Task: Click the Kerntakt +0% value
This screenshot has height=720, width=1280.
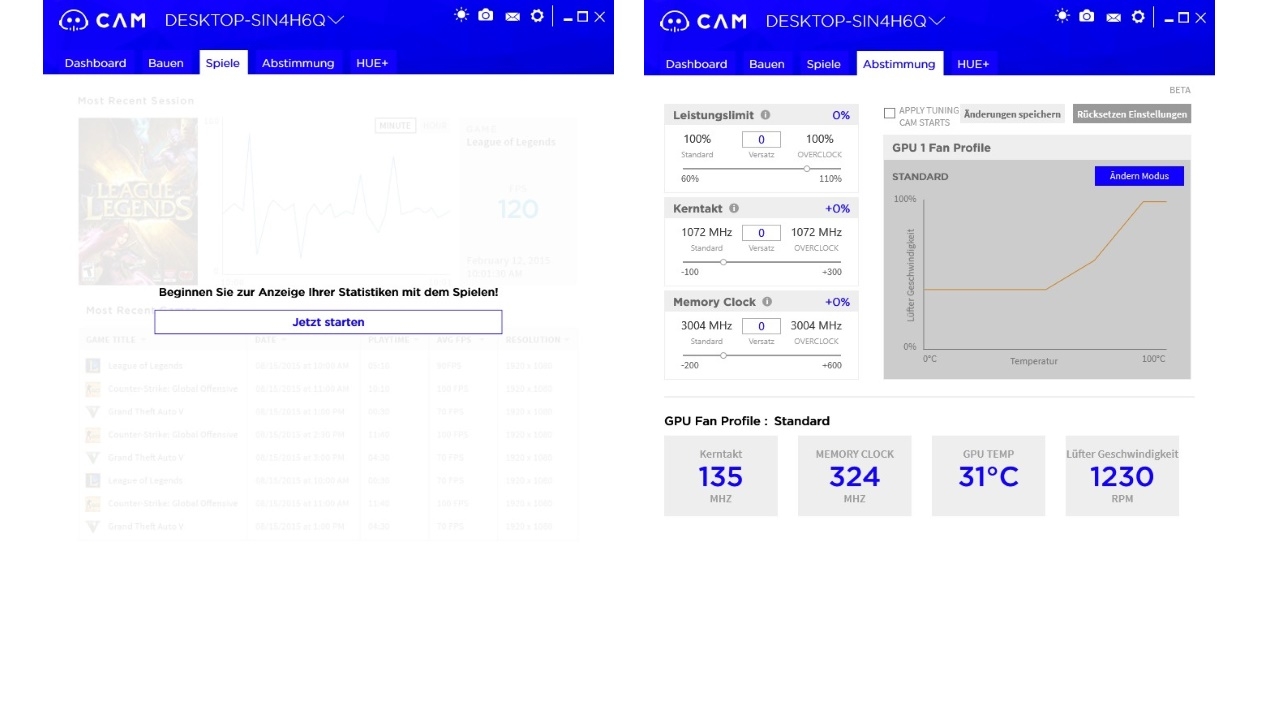Action: (x=838, y=209)
